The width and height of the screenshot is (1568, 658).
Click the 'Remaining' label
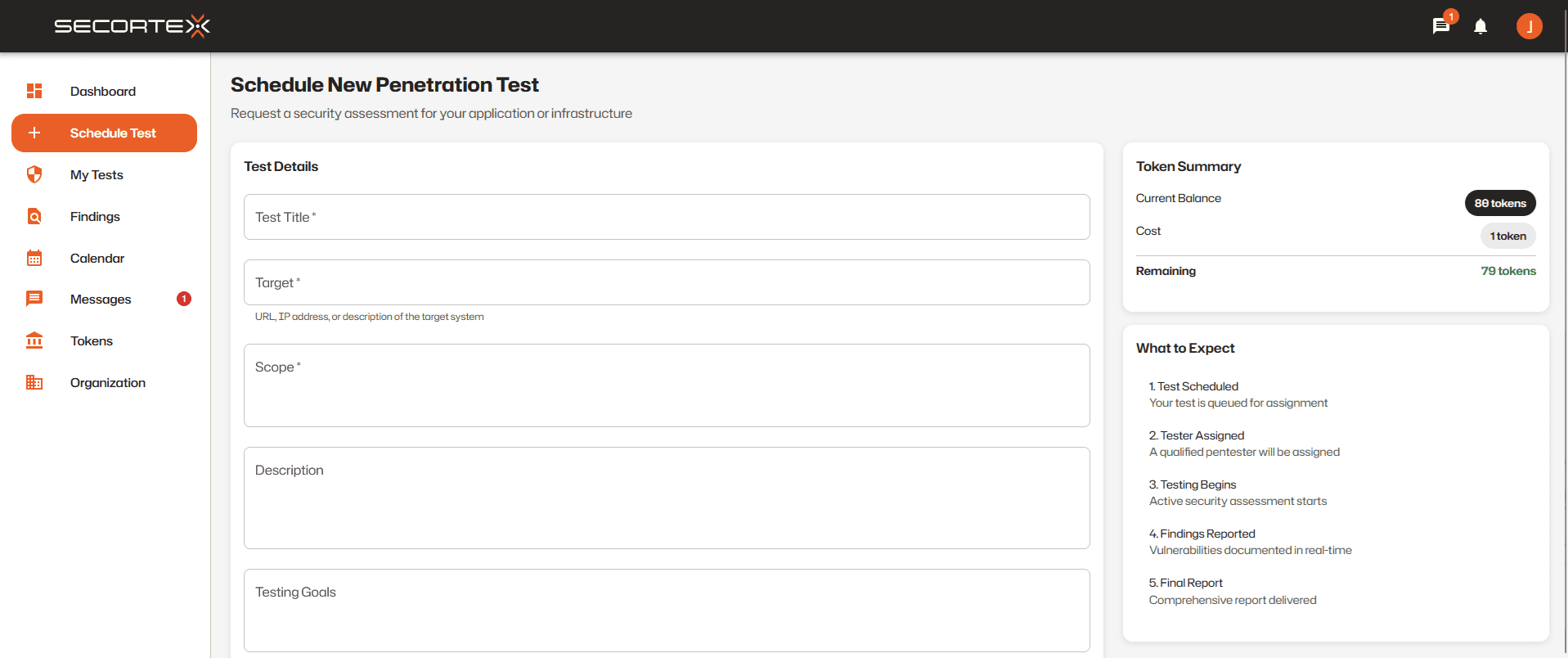(1166, 271)
